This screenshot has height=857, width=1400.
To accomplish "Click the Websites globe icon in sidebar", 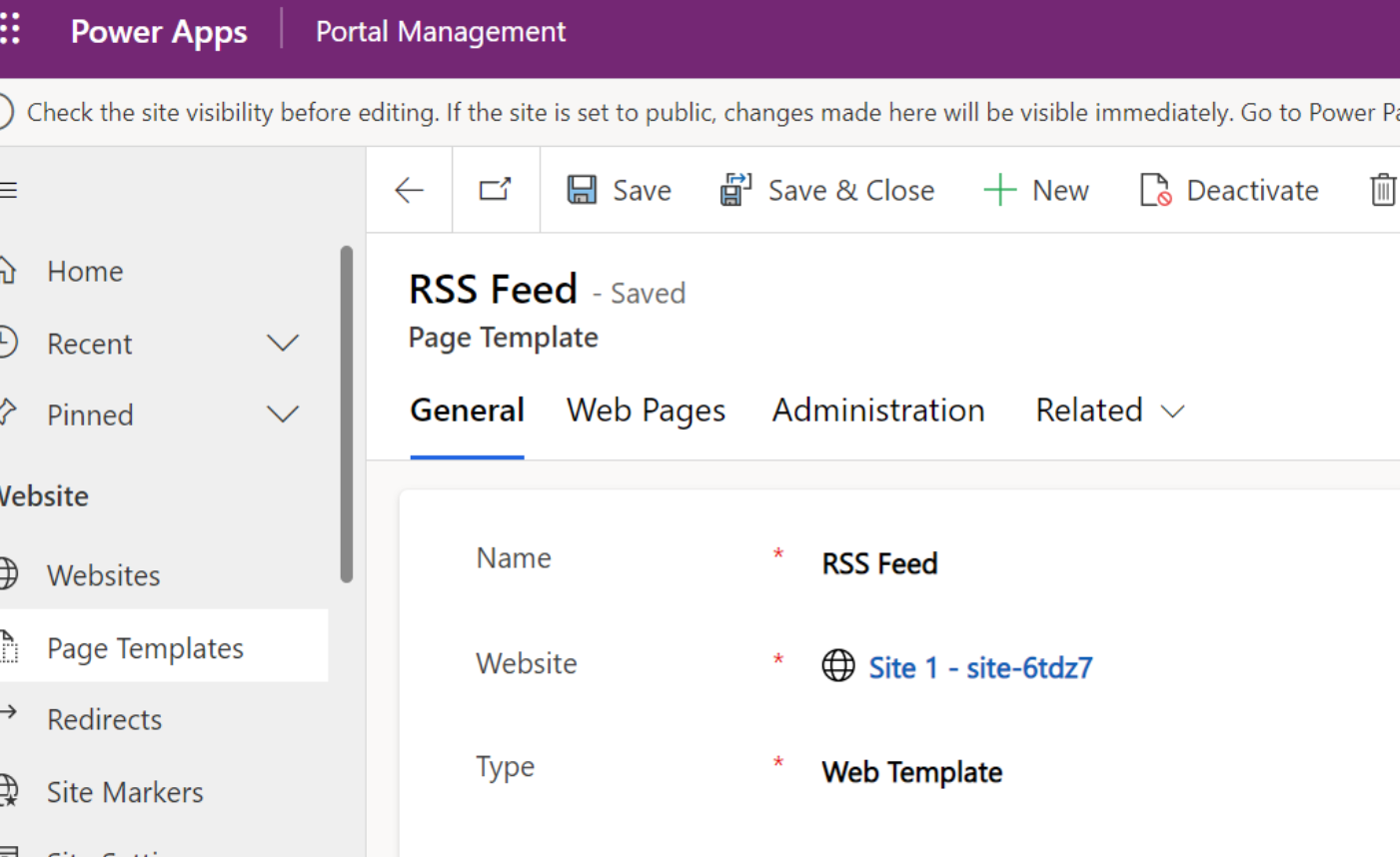I will pos(8,574).
